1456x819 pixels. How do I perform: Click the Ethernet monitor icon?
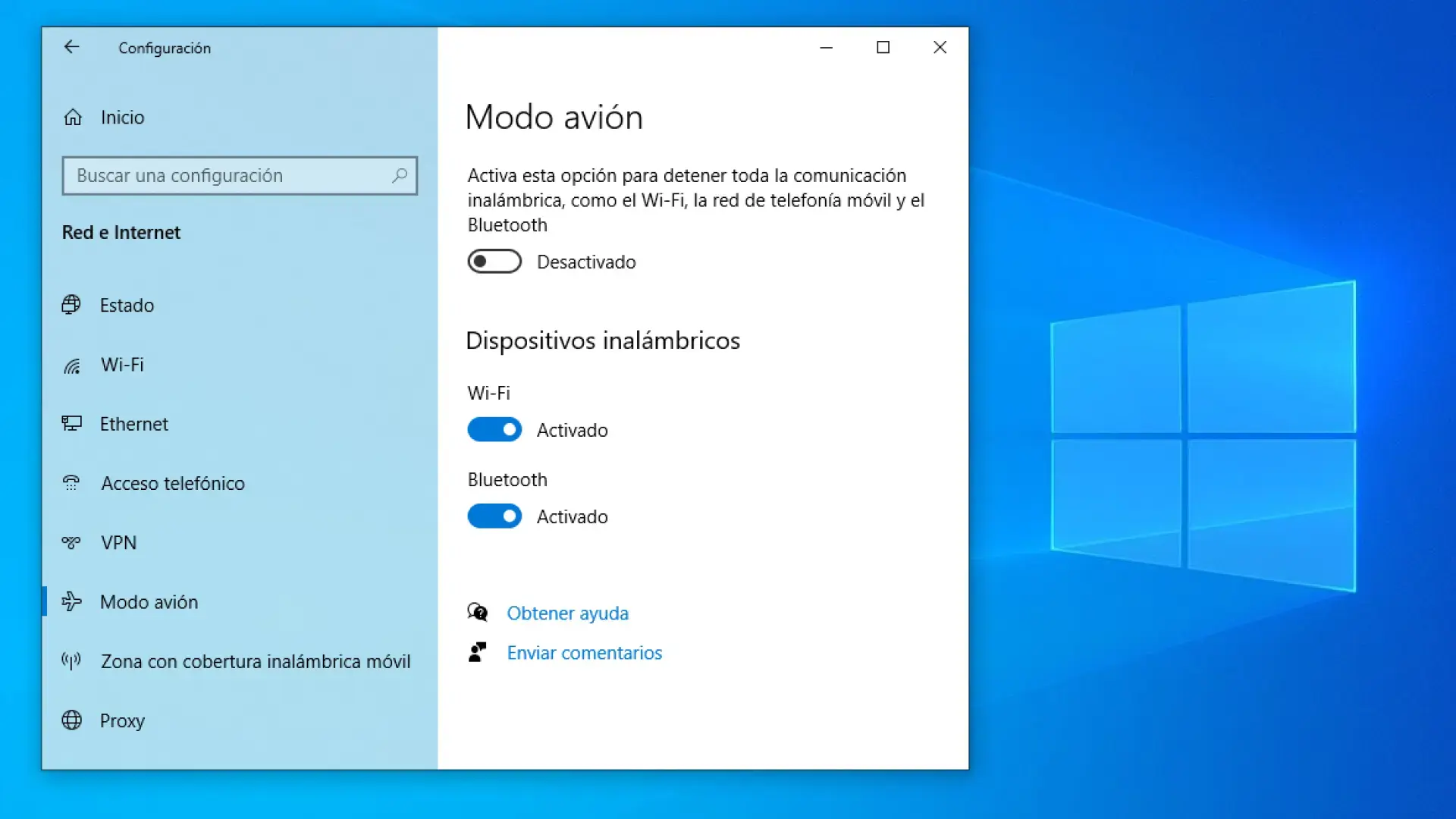tap(72, 423)
